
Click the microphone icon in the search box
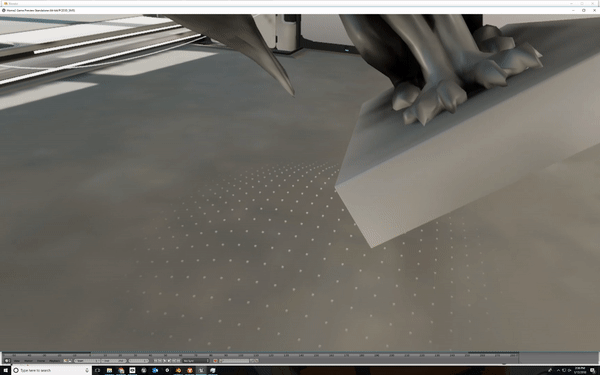pos(87,370)
